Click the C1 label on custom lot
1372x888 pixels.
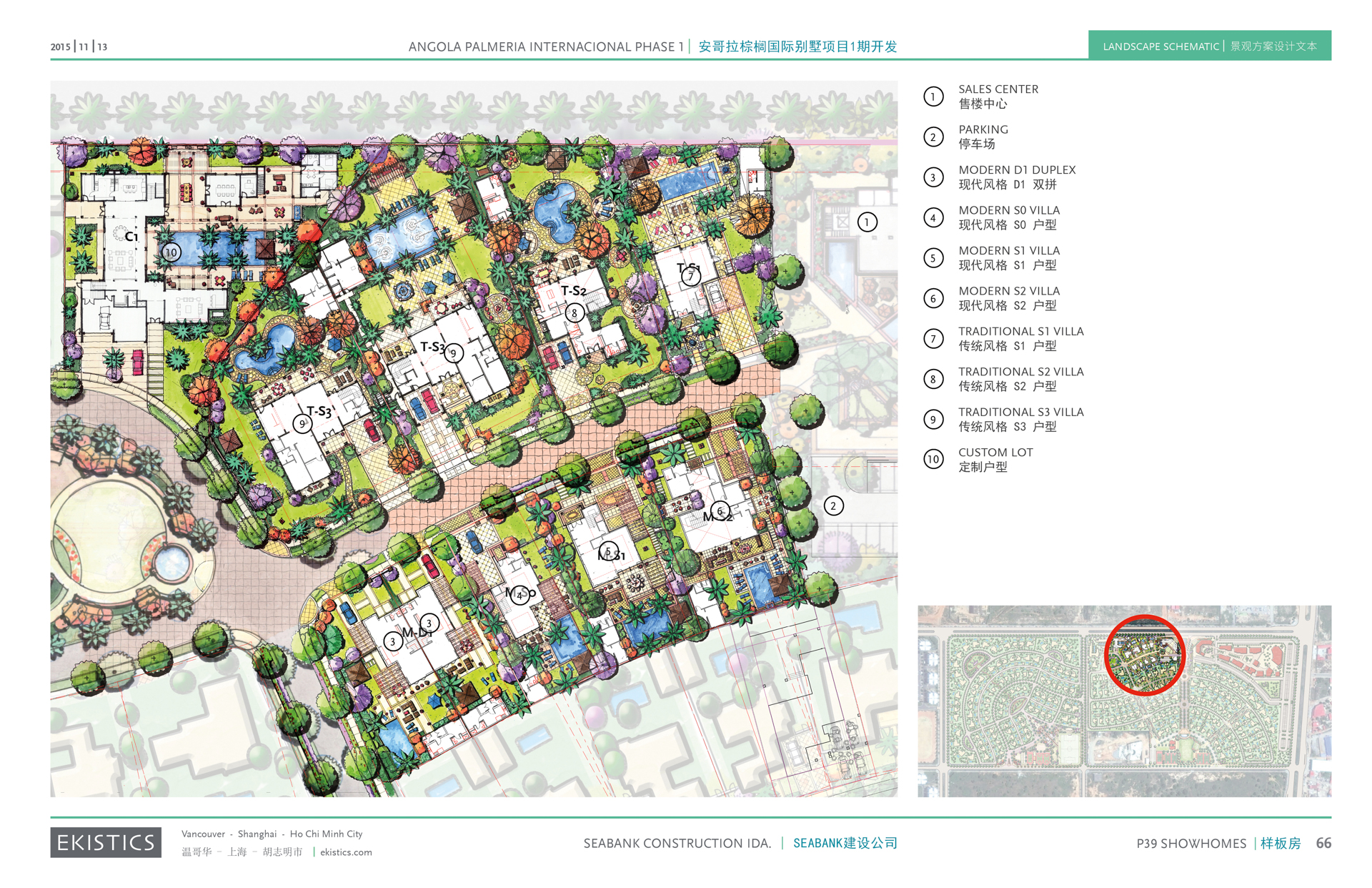tap(131, 237)
